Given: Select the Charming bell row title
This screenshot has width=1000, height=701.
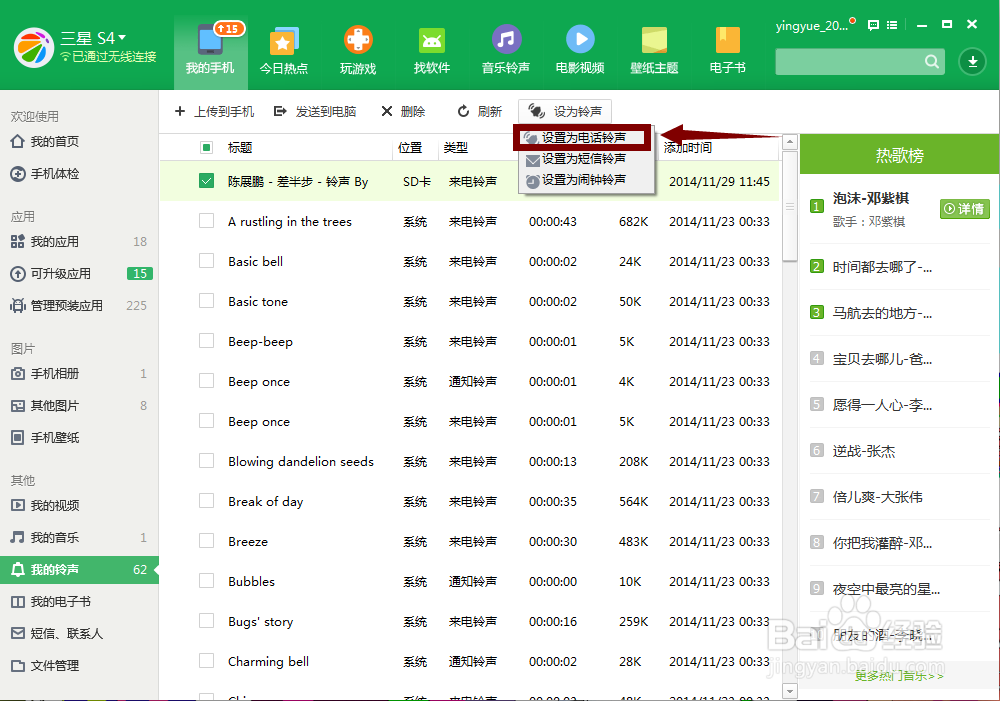Looking at the screenshot, I should 268,661.
